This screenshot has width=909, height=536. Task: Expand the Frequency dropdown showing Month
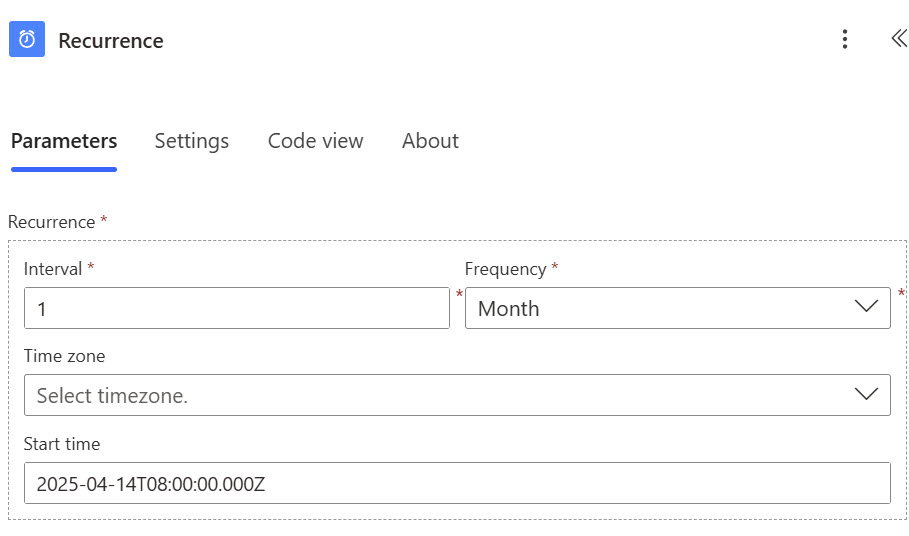pyautogui.click(x=678, y=308)
